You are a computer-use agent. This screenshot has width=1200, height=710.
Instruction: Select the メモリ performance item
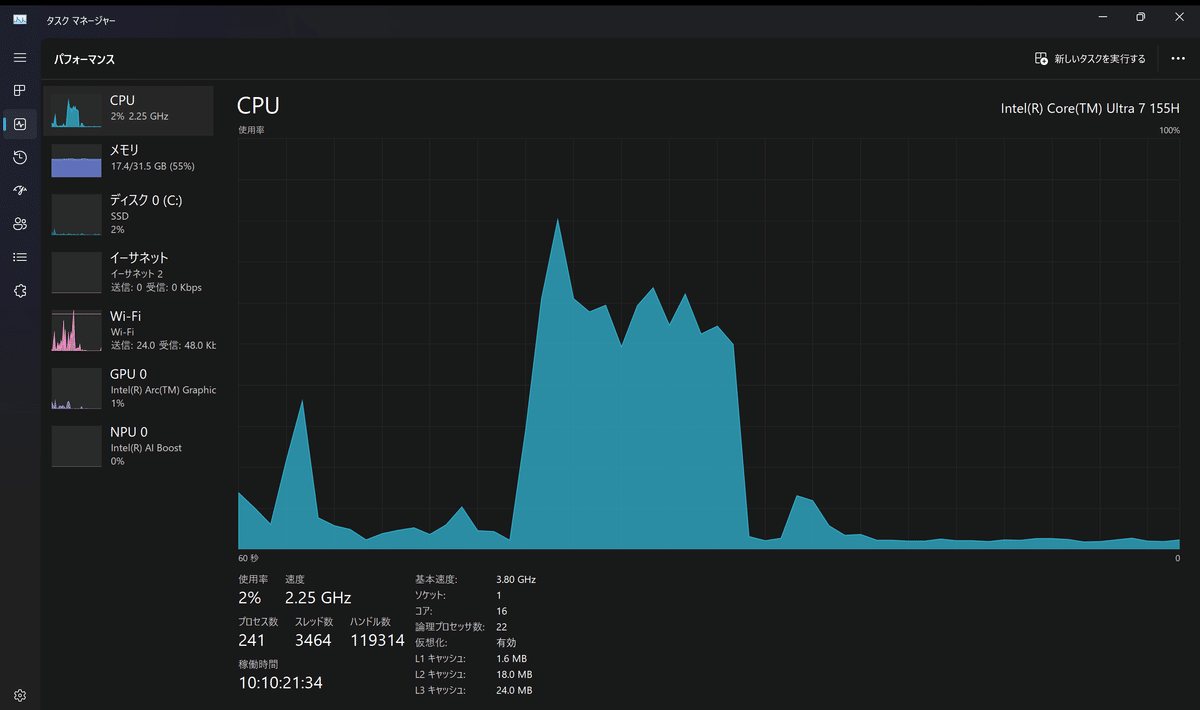129,158
